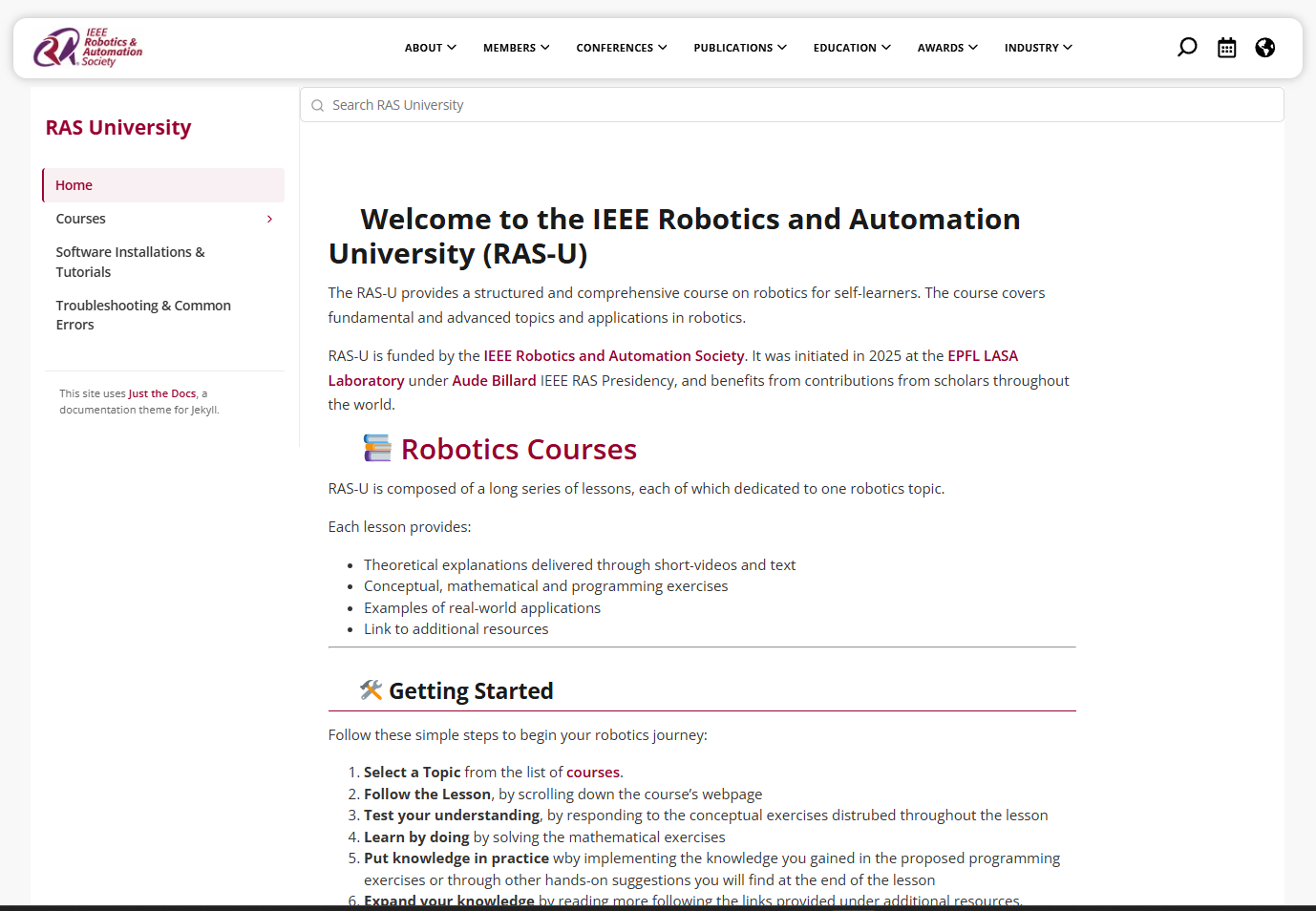The image size is (1316, 911).
Task: Open Software Installations & Tutorials page
Action: tap(130, 262)
